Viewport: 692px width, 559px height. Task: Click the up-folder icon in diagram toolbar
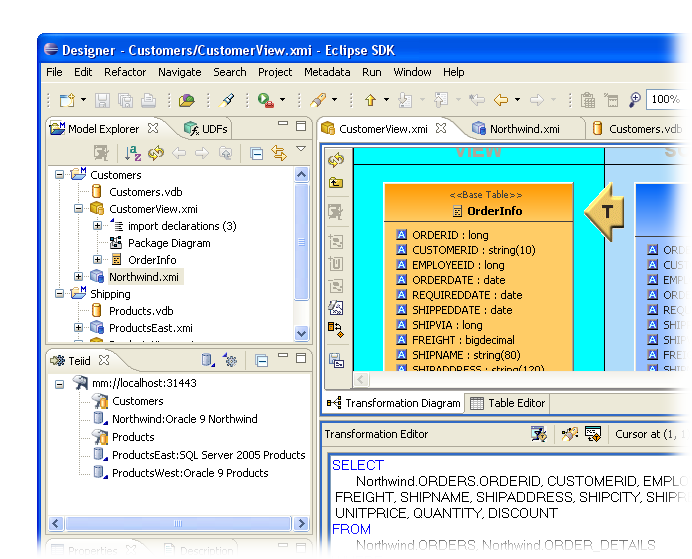tap(336, 182)
